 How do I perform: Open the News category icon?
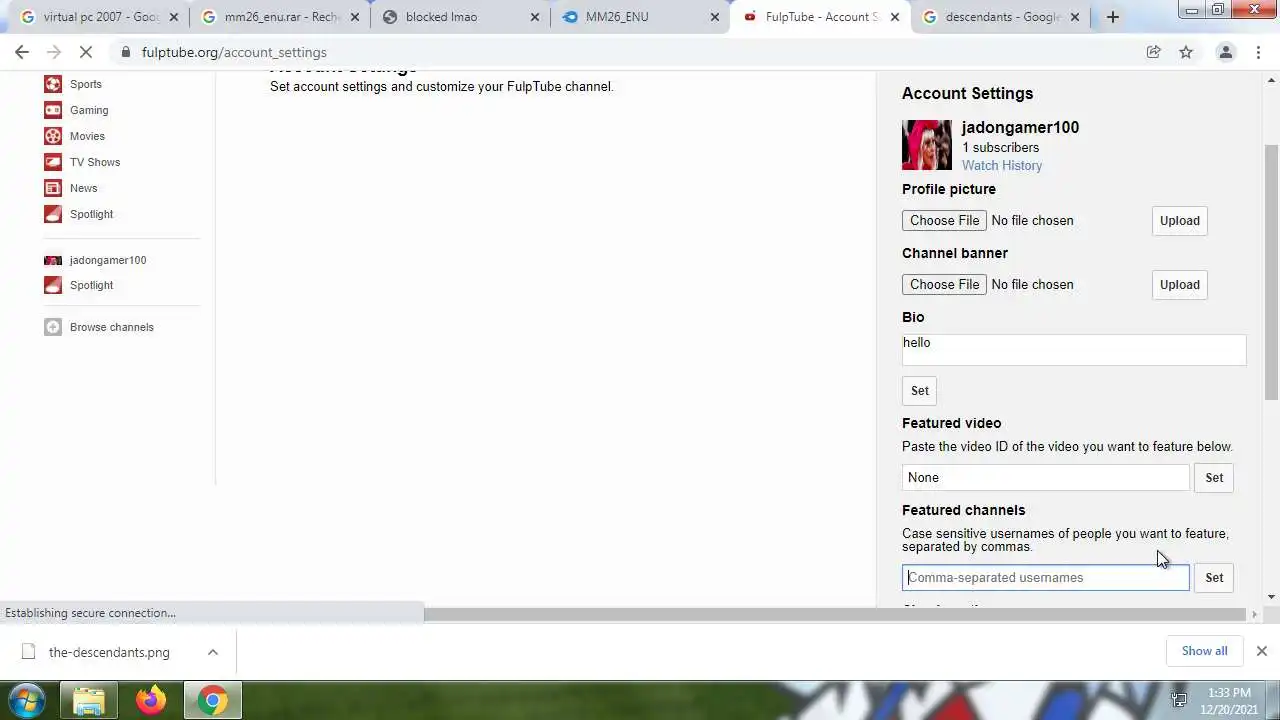click(53, 188)
